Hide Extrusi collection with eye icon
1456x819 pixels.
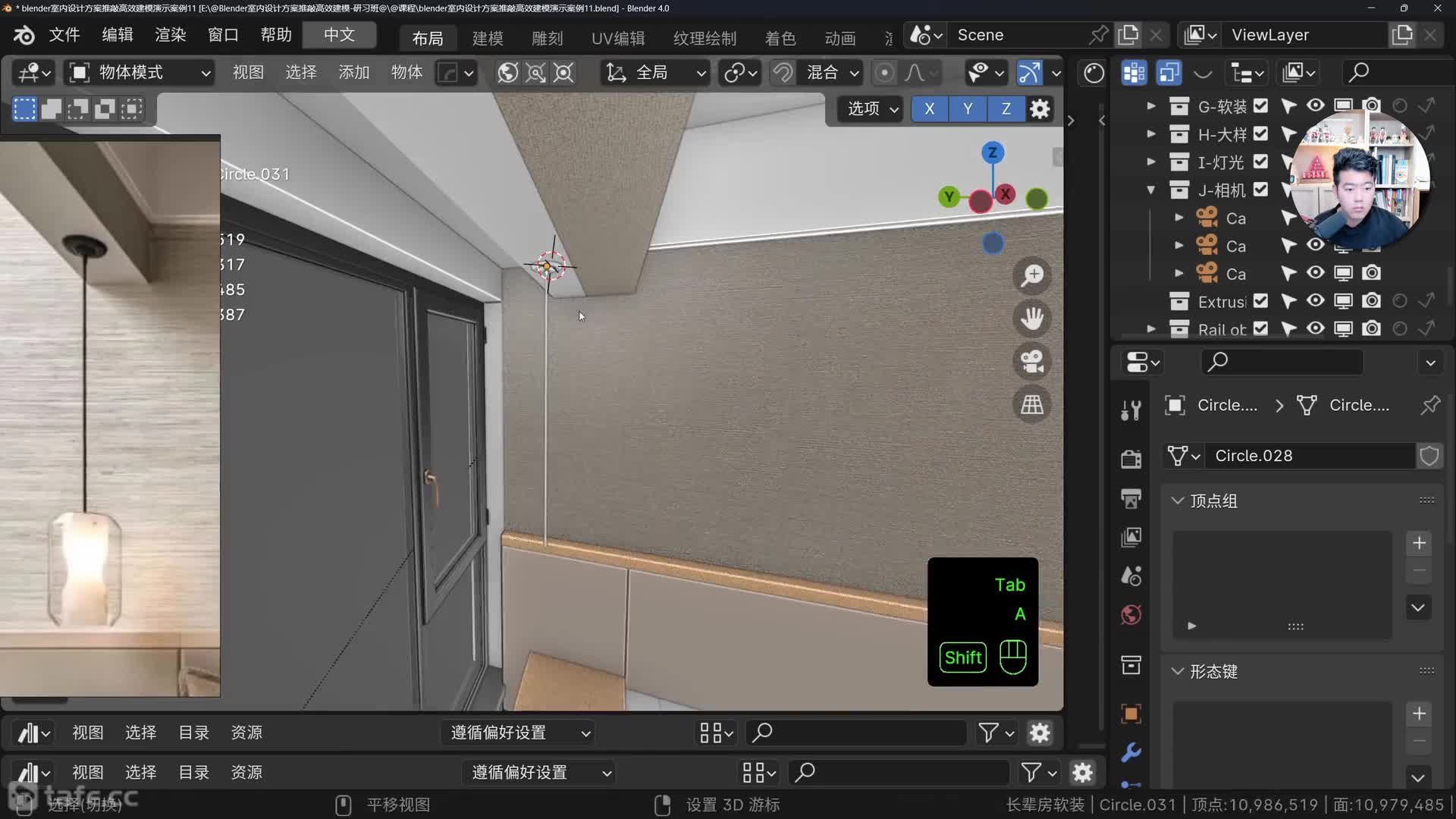click(x=1315, y=301)
